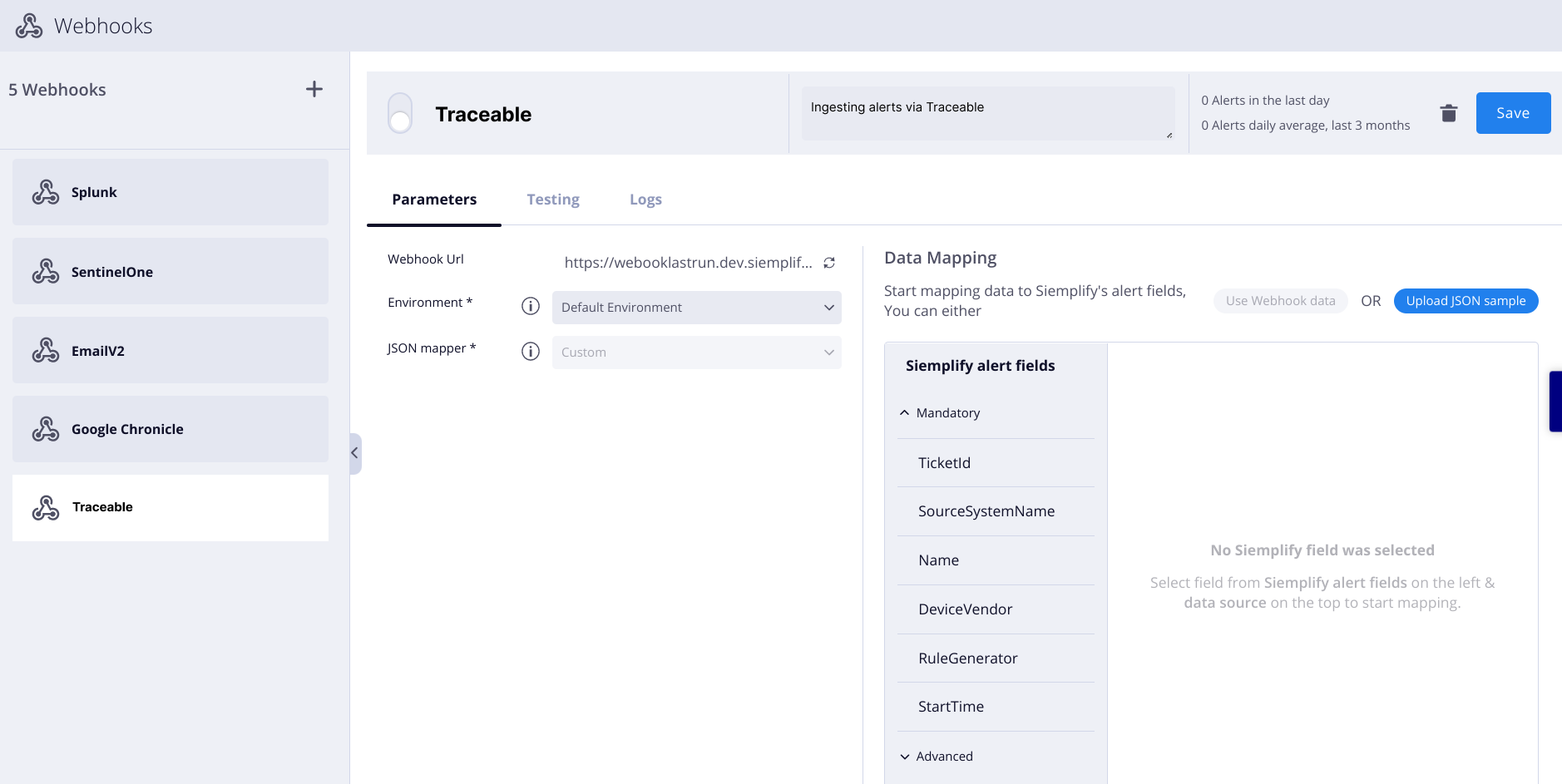Open the Default Environment dropdown
The image size is (1562, 784).
(x=697, y=308)
